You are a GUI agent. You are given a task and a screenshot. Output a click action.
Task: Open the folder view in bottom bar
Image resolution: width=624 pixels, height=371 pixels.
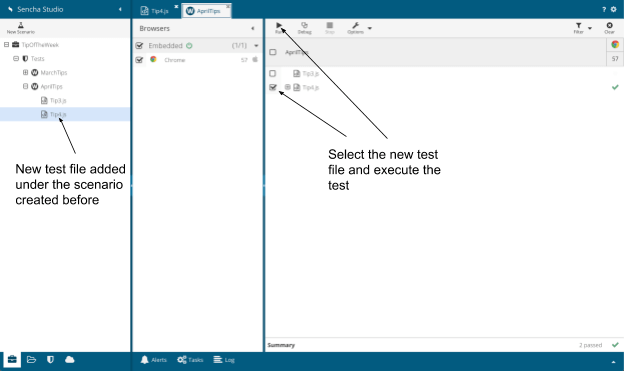[x=31, y=359]
